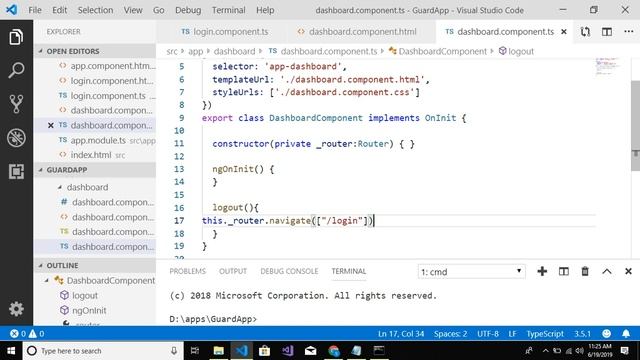
Task: Open the terminal selector dropdown 1: cmd
Action: pos(471,272)
